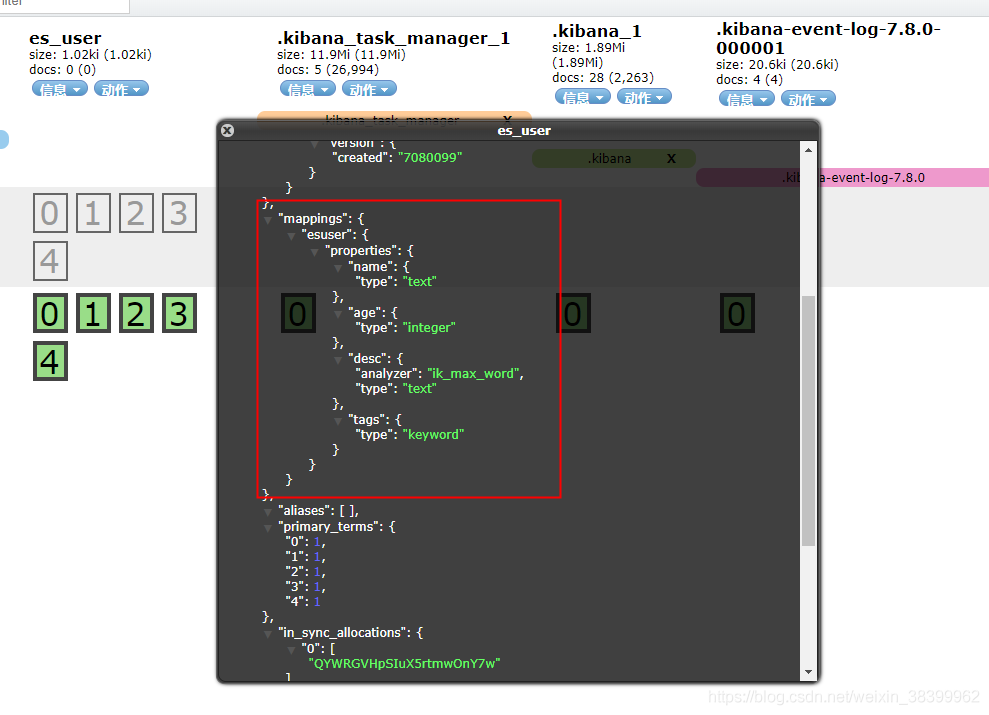Select unassigned gray shard 2 of es_user

pyautogui.click(x=136, y=213)
